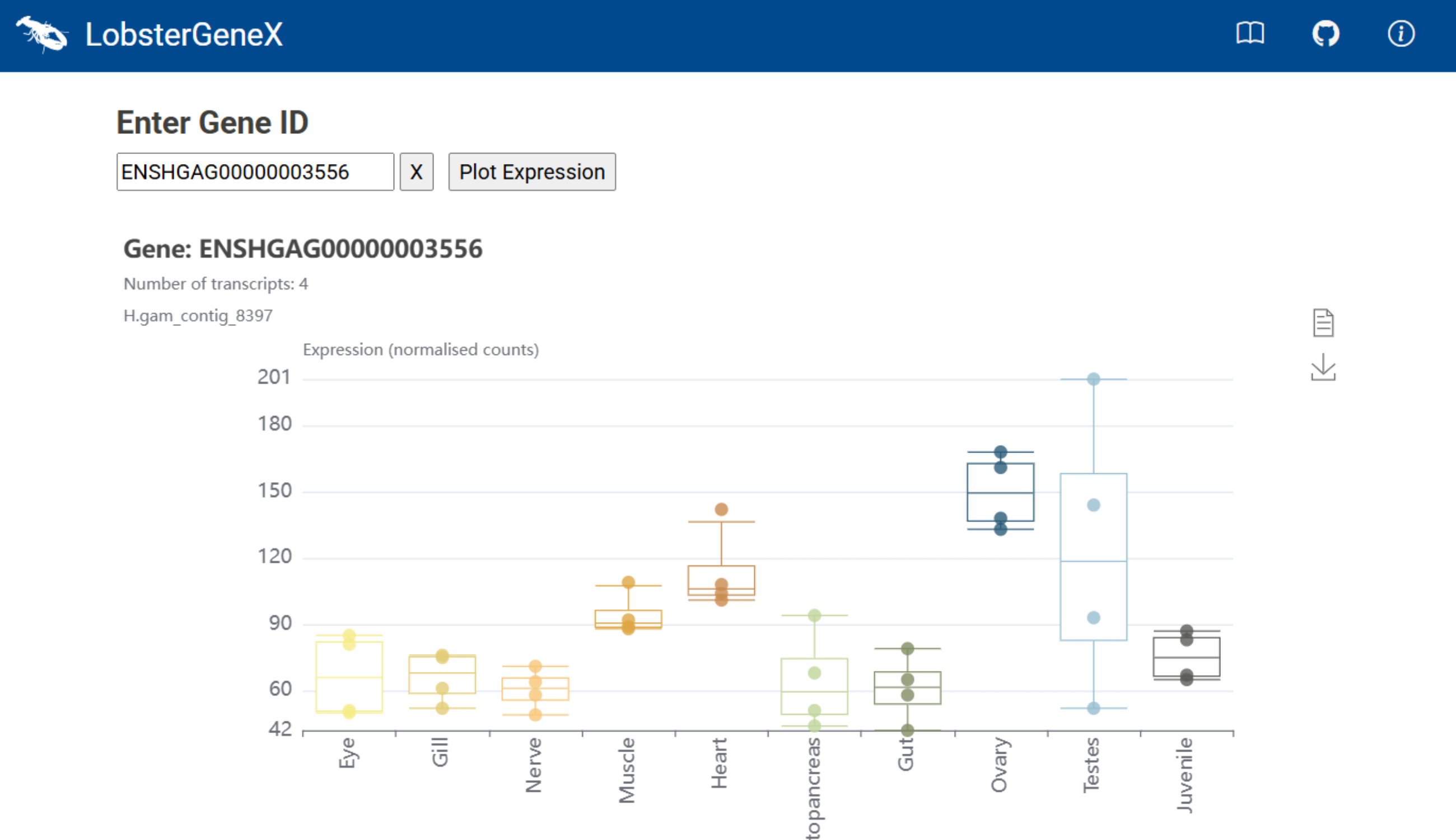Click the '201' y-axis value
The height and width of the screenshot is (840, 1456).
(x=274, y=377)
